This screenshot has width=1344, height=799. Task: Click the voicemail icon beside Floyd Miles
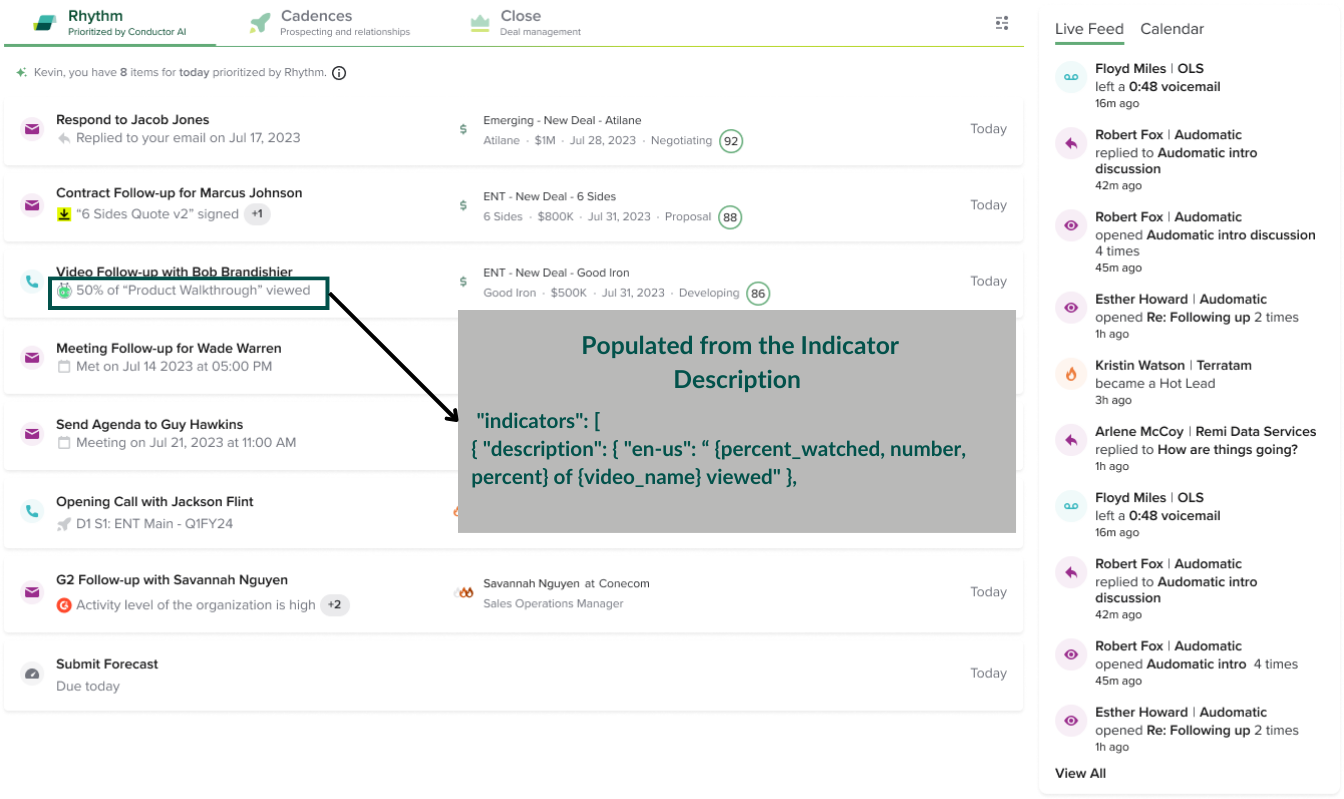tap(1071, 76)
